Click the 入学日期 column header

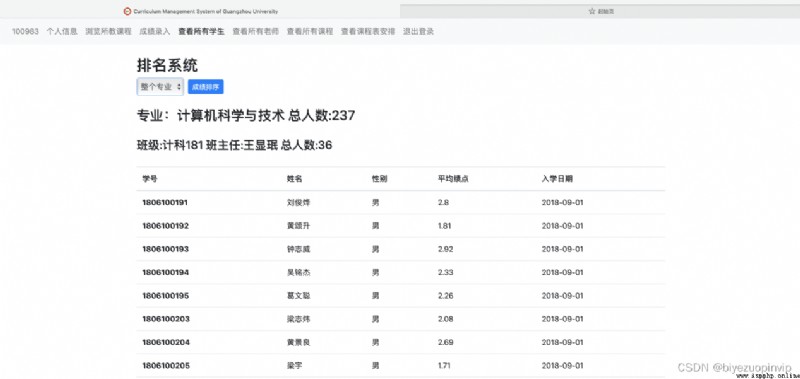pyautogui.click(x=557, y=179)
